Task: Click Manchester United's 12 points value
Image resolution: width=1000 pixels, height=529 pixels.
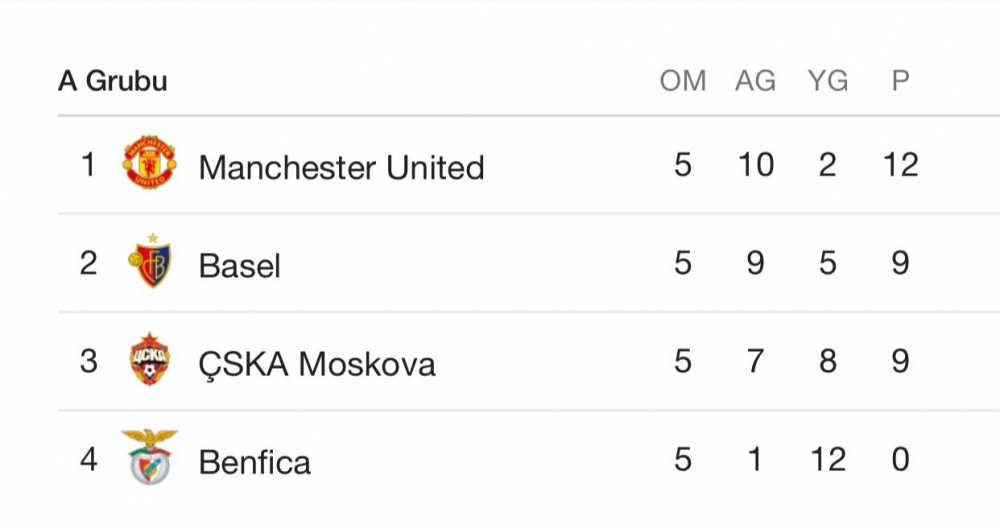Action: coord(900,165)
